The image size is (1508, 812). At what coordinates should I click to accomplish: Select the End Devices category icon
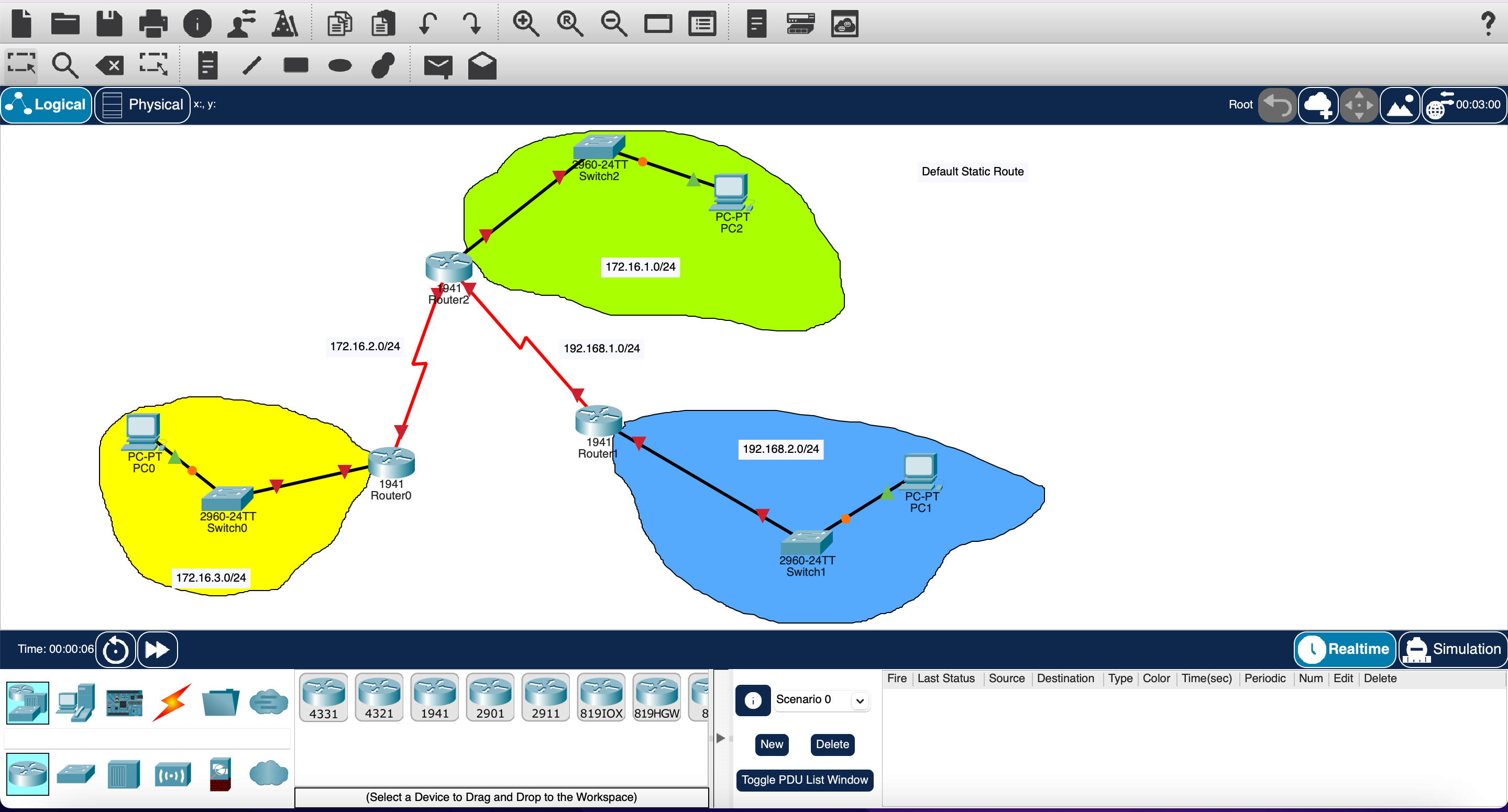pos(75,702)
